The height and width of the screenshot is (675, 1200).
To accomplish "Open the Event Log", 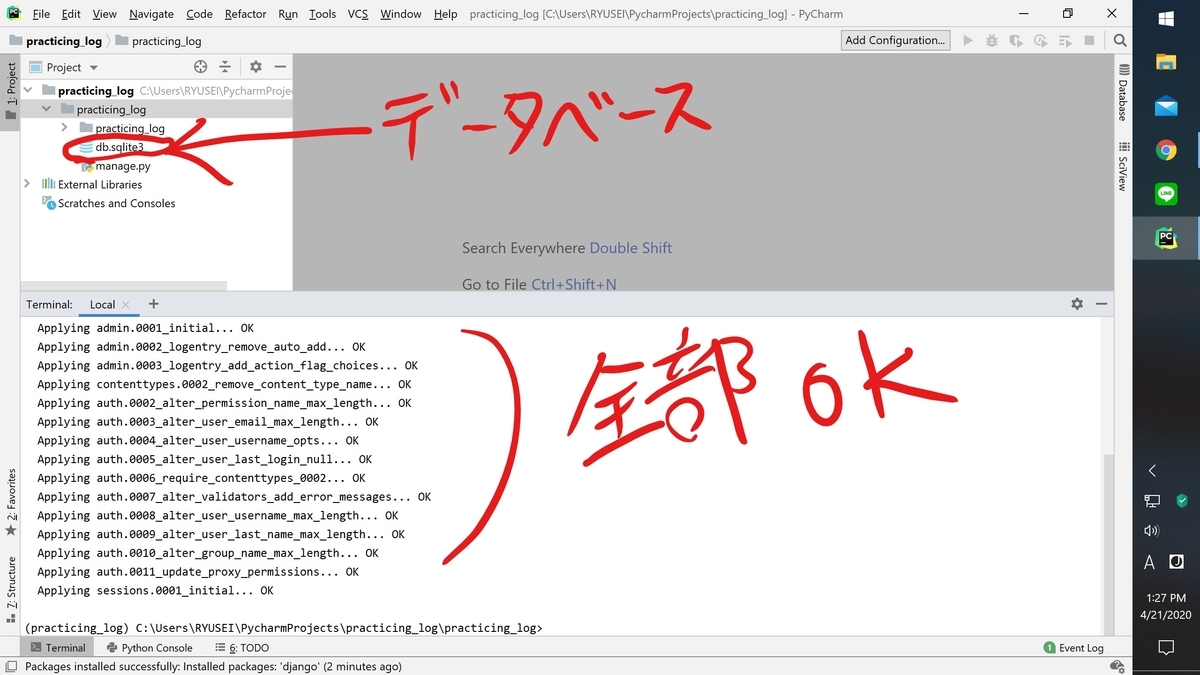I will coord(1072,648).
